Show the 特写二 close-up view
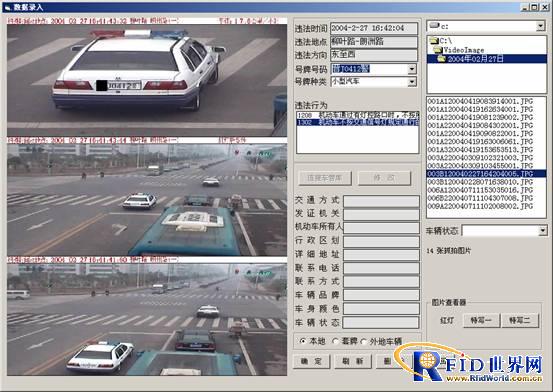The width and height of the screenshot is (553, 392). pyautogui.click(x=520, y=320)
